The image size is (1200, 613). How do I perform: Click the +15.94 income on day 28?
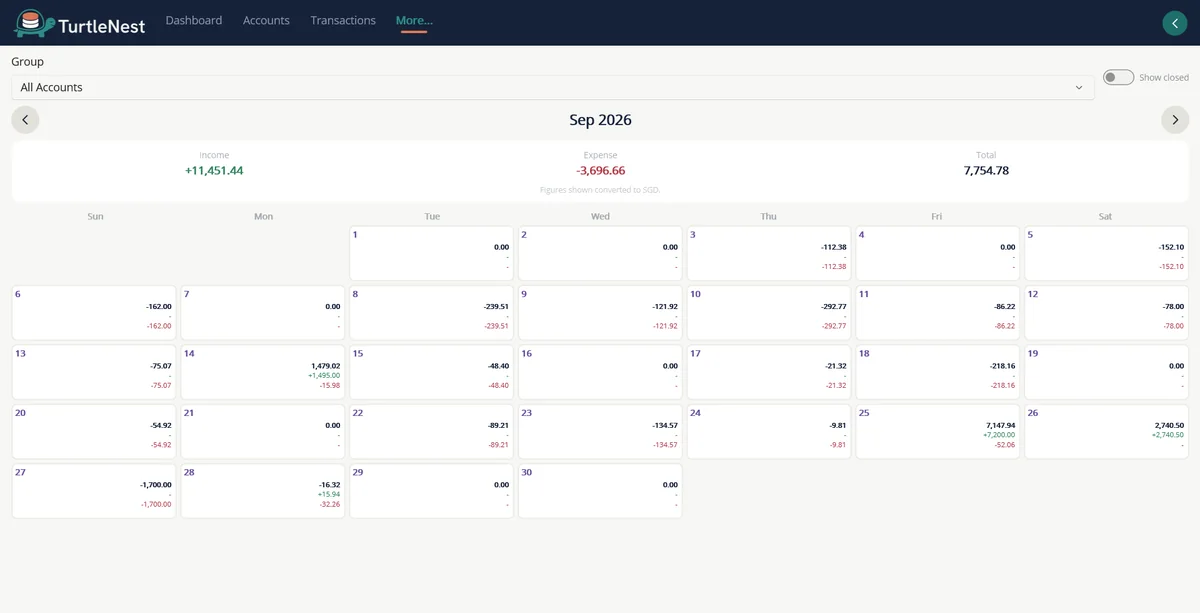329,495
